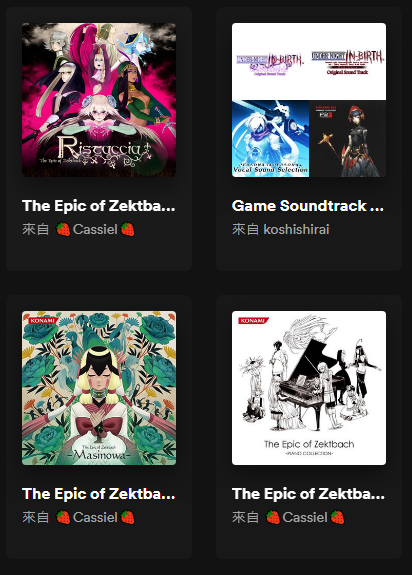
Task: Open the Ristaccia album cover playlist
Action: (99, 100)
